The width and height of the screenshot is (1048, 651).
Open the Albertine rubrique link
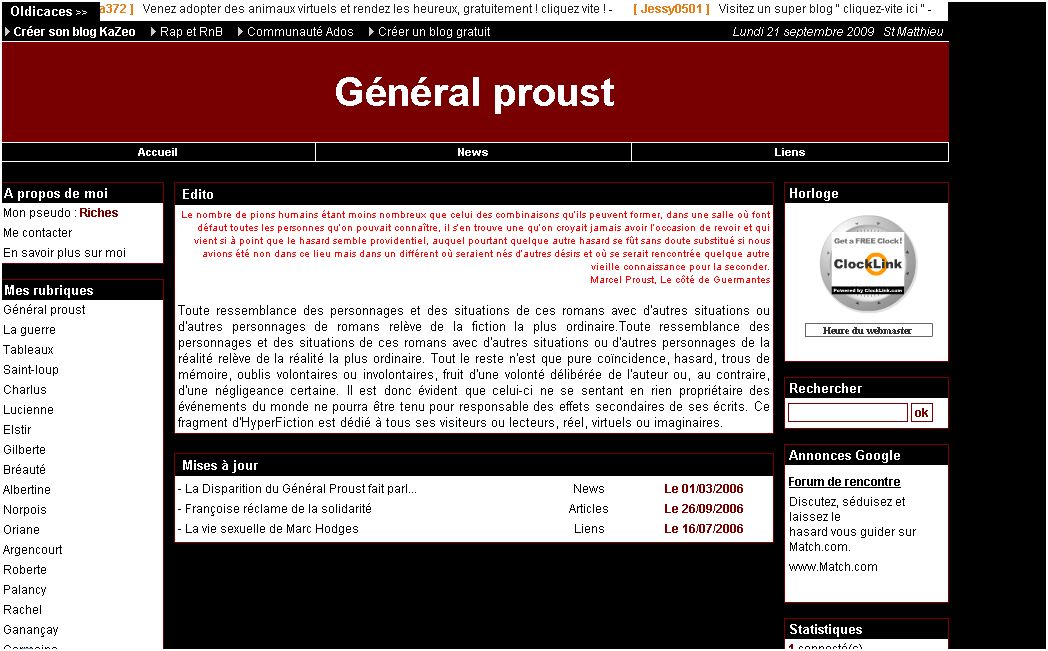pos(27,490)
